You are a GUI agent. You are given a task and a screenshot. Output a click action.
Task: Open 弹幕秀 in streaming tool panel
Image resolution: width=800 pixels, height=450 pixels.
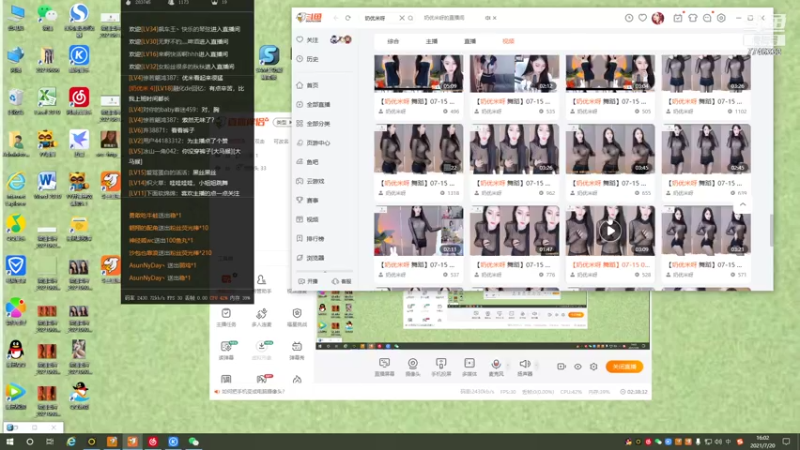pyautogui.click(x=296, y=351)
